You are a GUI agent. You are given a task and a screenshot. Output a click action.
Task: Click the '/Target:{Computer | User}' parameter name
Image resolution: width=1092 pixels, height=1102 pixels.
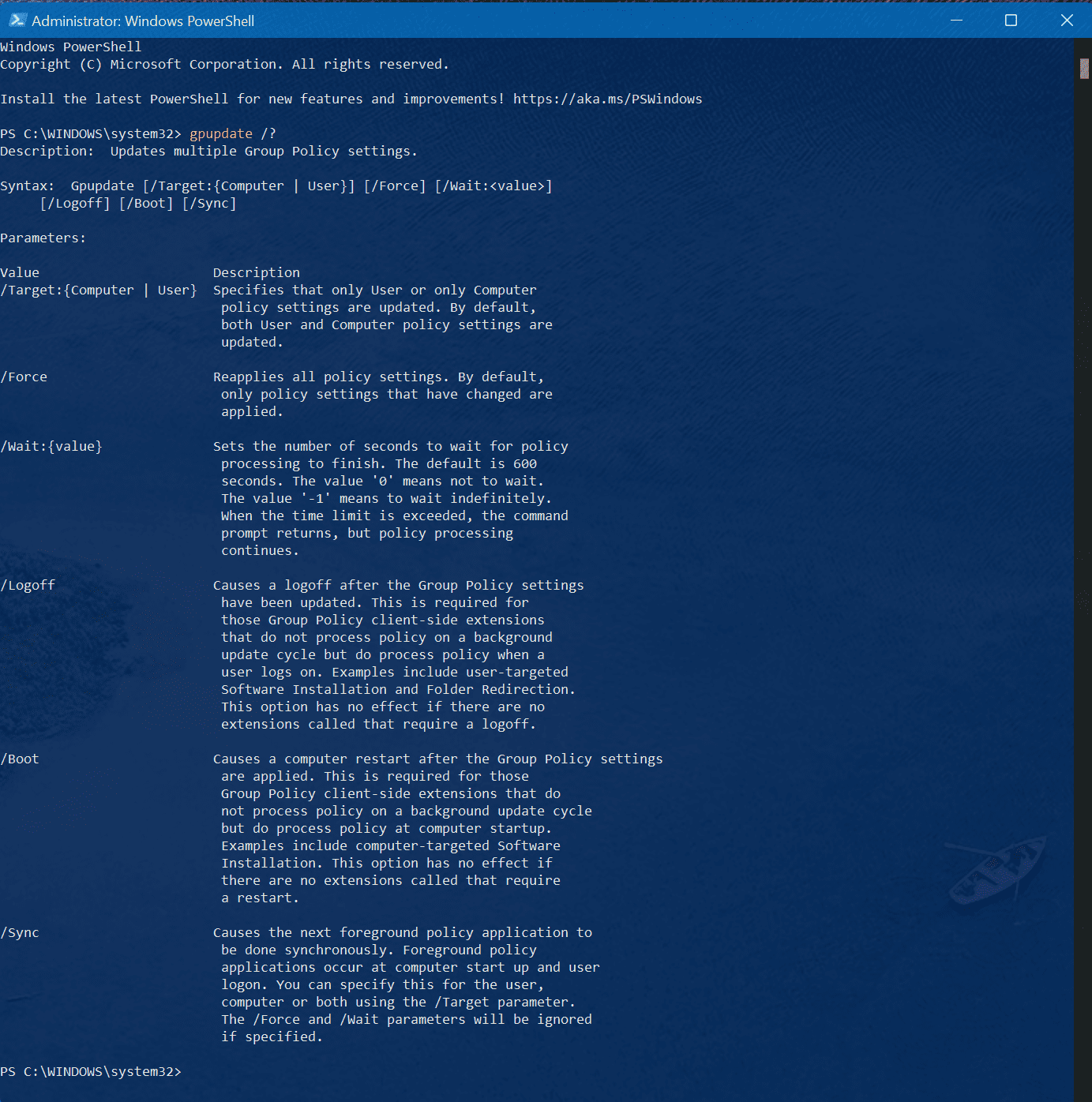click(99, 290)
